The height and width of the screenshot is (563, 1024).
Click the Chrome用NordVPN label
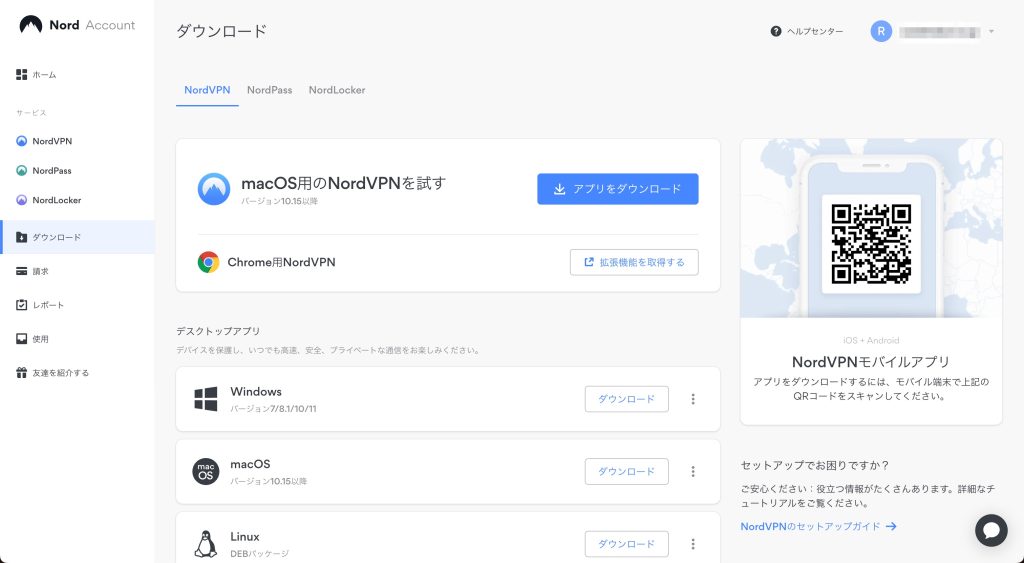(281, 262)
